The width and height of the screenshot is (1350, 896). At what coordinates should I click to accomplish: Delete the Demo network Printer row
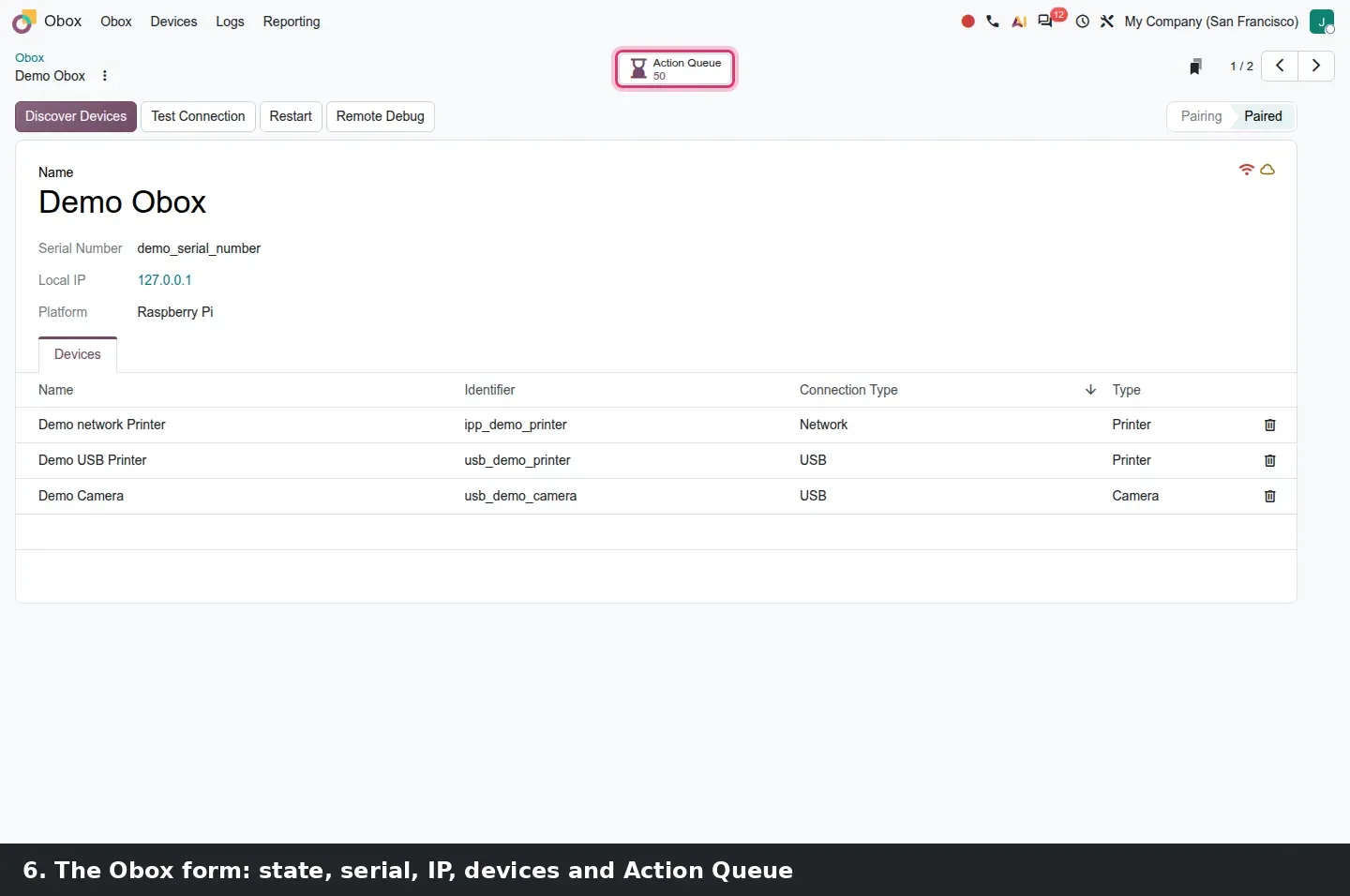pos(1270,426)
